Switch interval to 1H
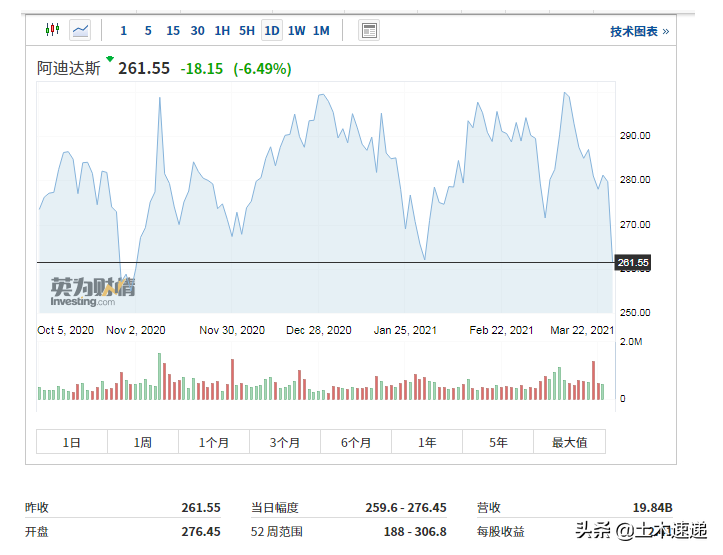The height and width of the screenshot is (555, 723). click(x=222, y=30)
